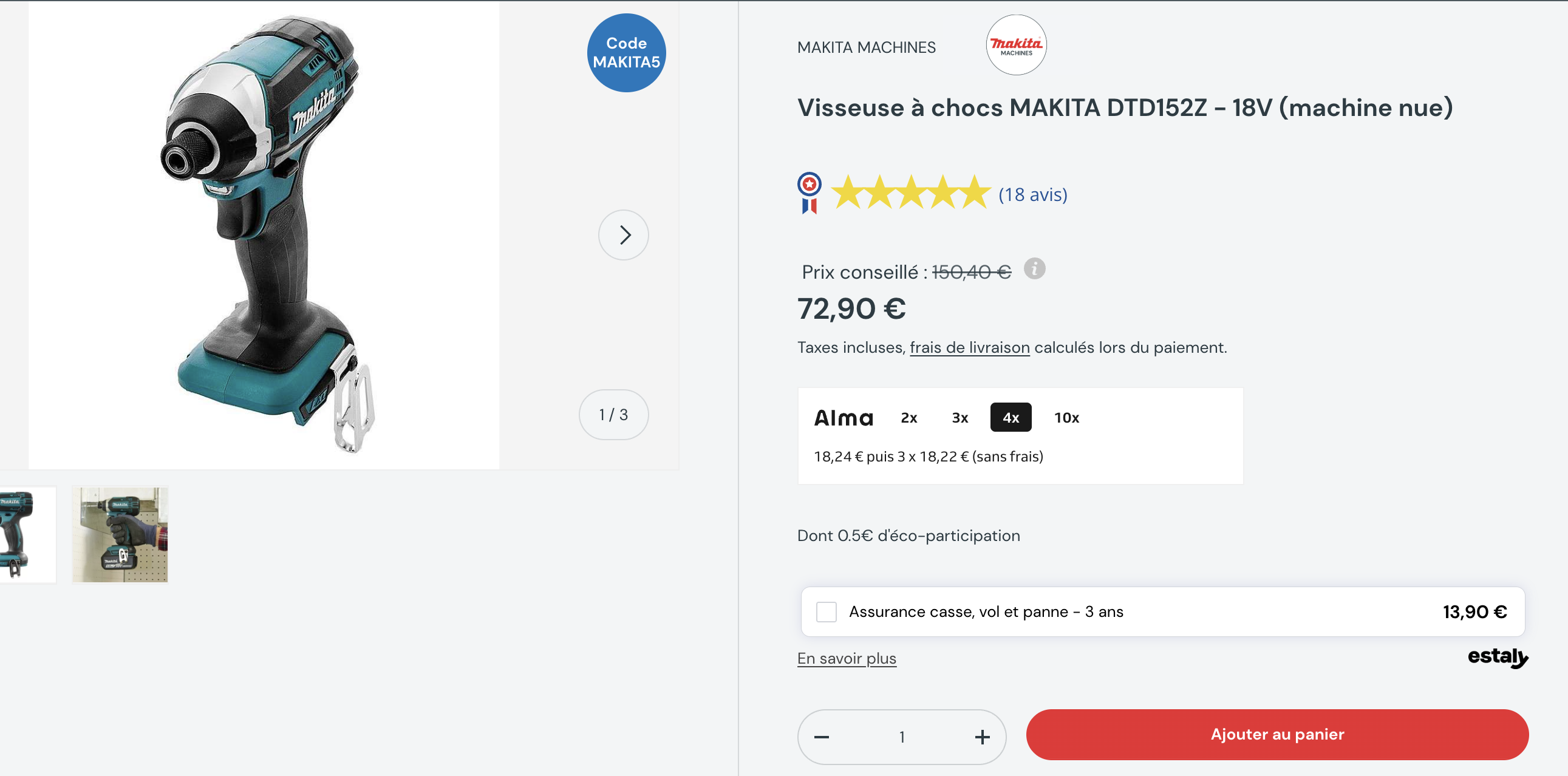Select Alma 4x installment option

pyautogui.click(x=1011, y=418)
